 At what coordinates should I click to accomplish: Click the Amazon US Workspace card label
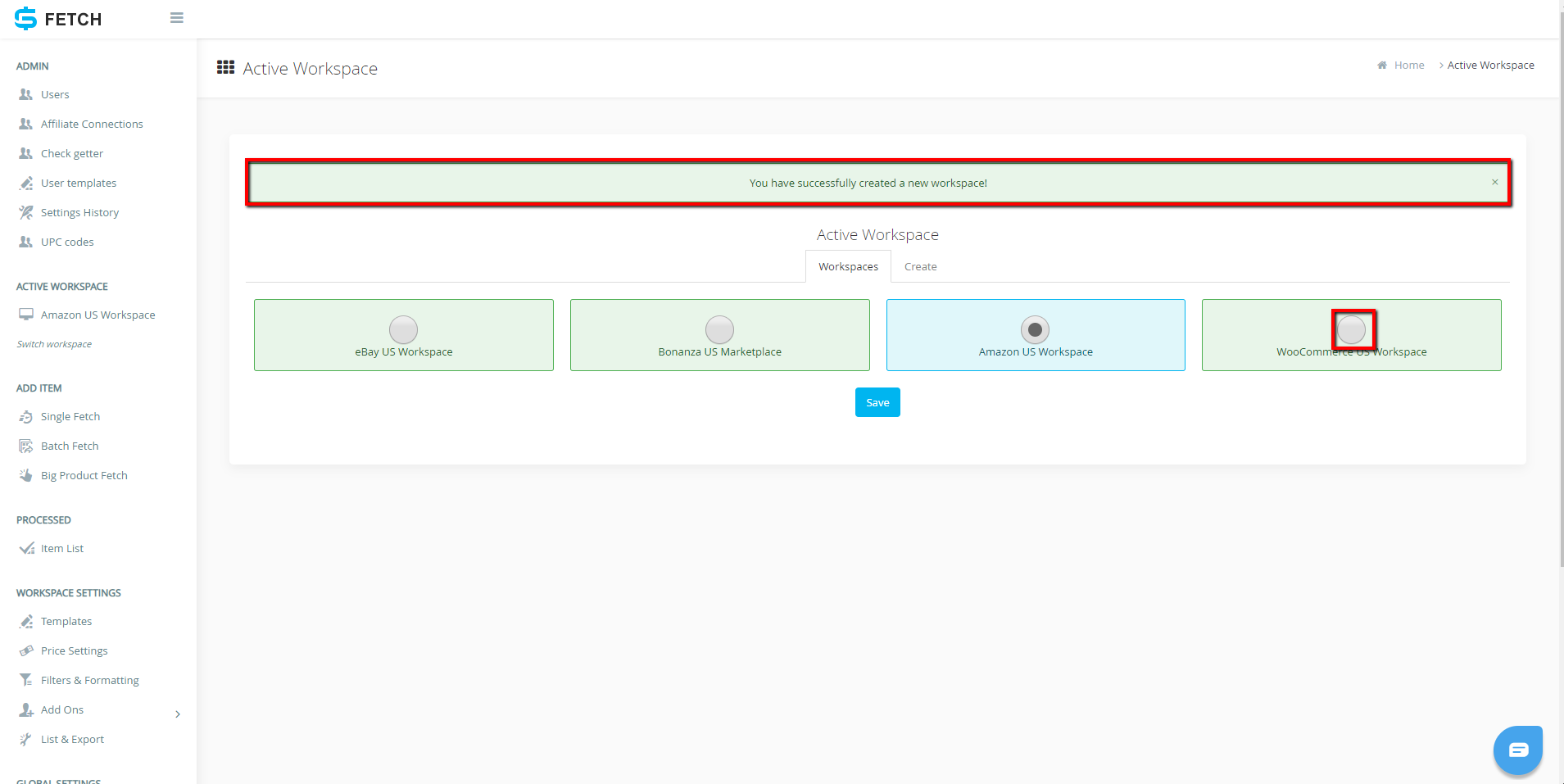1036,351
